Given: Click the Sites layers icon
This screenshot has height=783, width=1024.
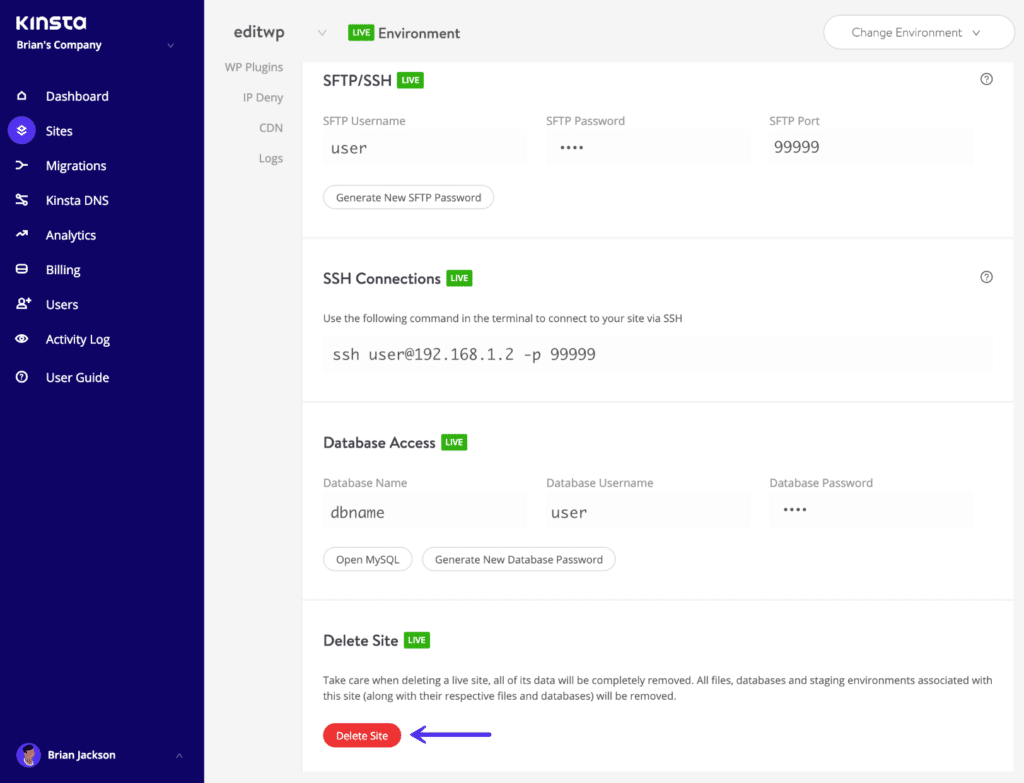Looking at the screenshot, I should [21, 131].
